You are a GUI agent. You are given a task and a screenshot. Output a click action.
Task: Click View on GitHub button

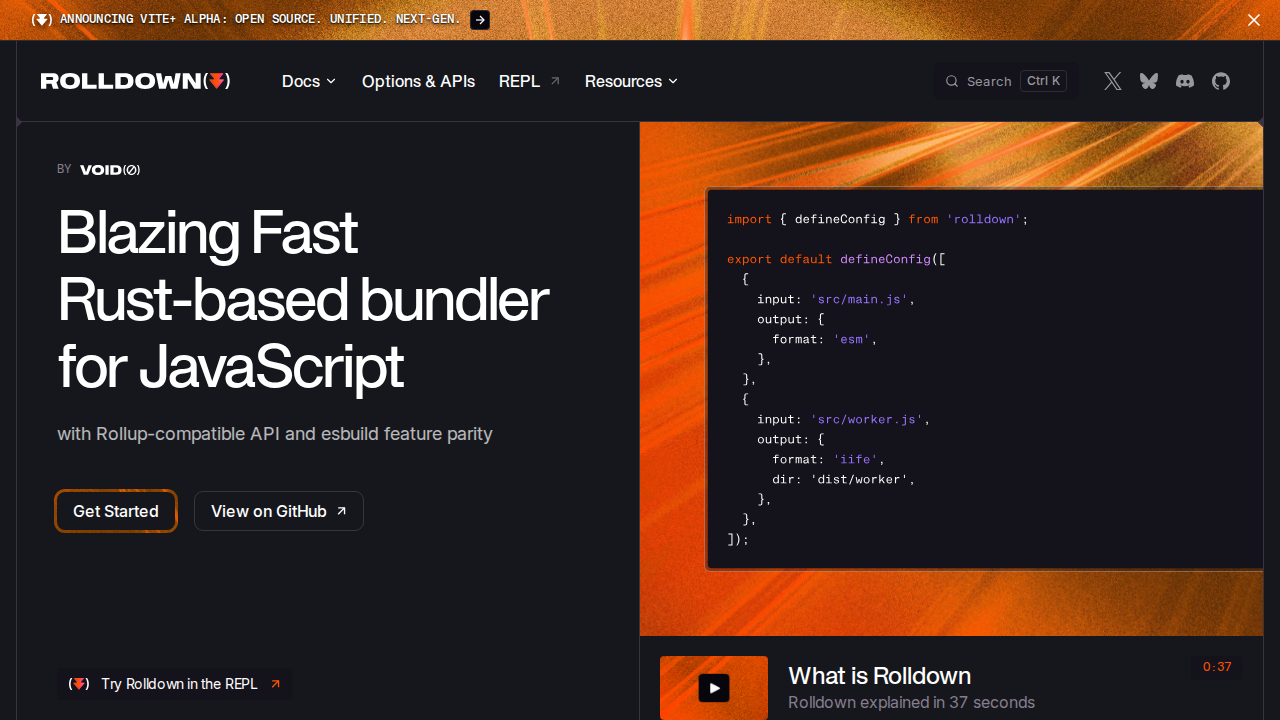pos(278,511)
